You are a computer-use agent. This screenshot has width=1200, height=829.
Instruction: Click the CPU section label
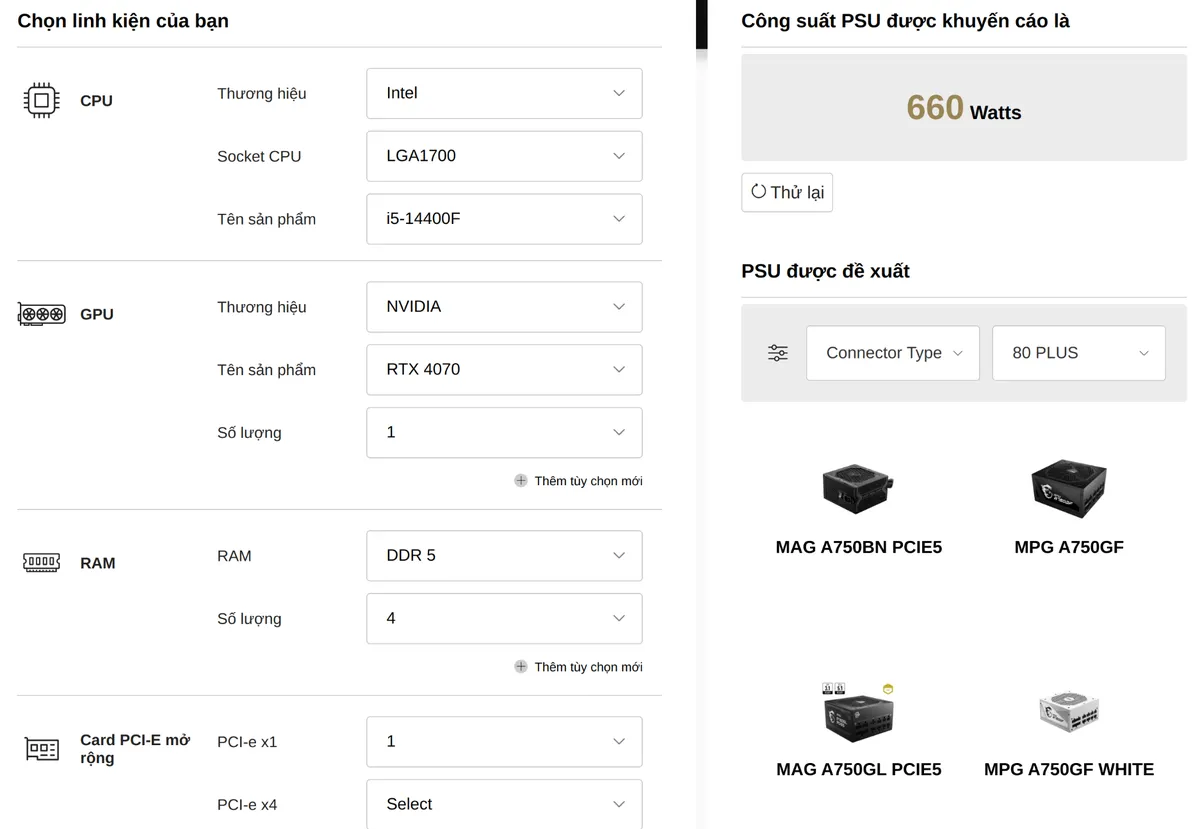[x=96, y=101]
